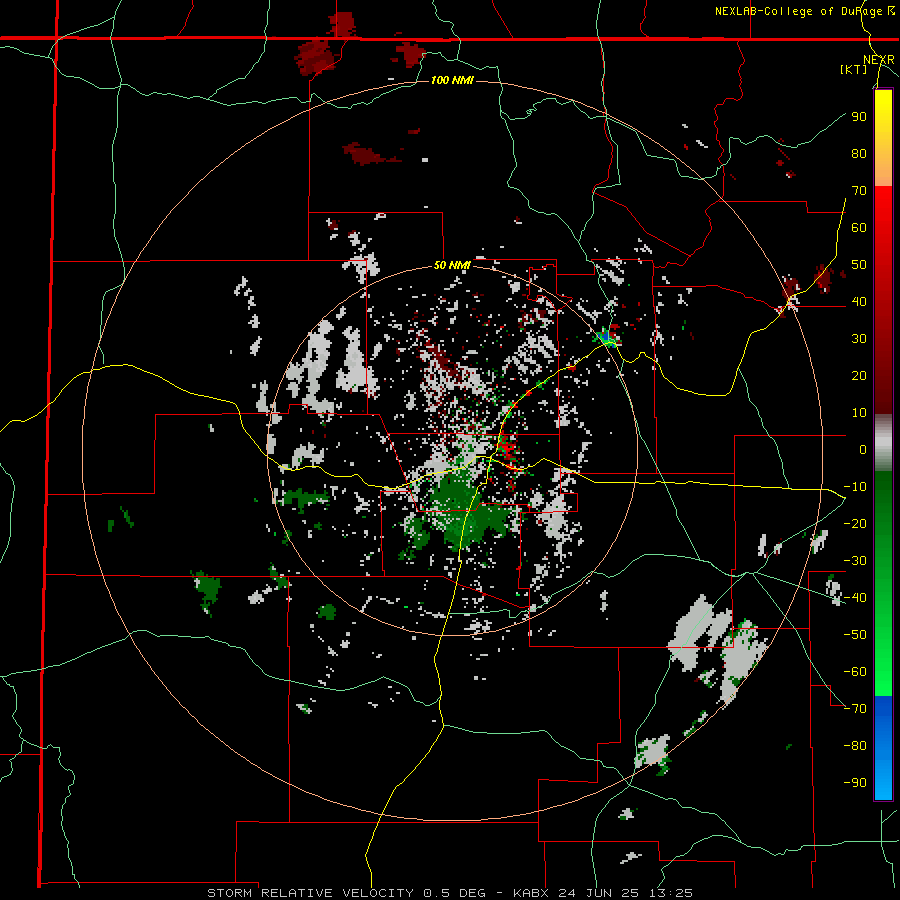900x900 pixels.
Task: Click the -70 value on velocity scale
Action: click(855, 708)
